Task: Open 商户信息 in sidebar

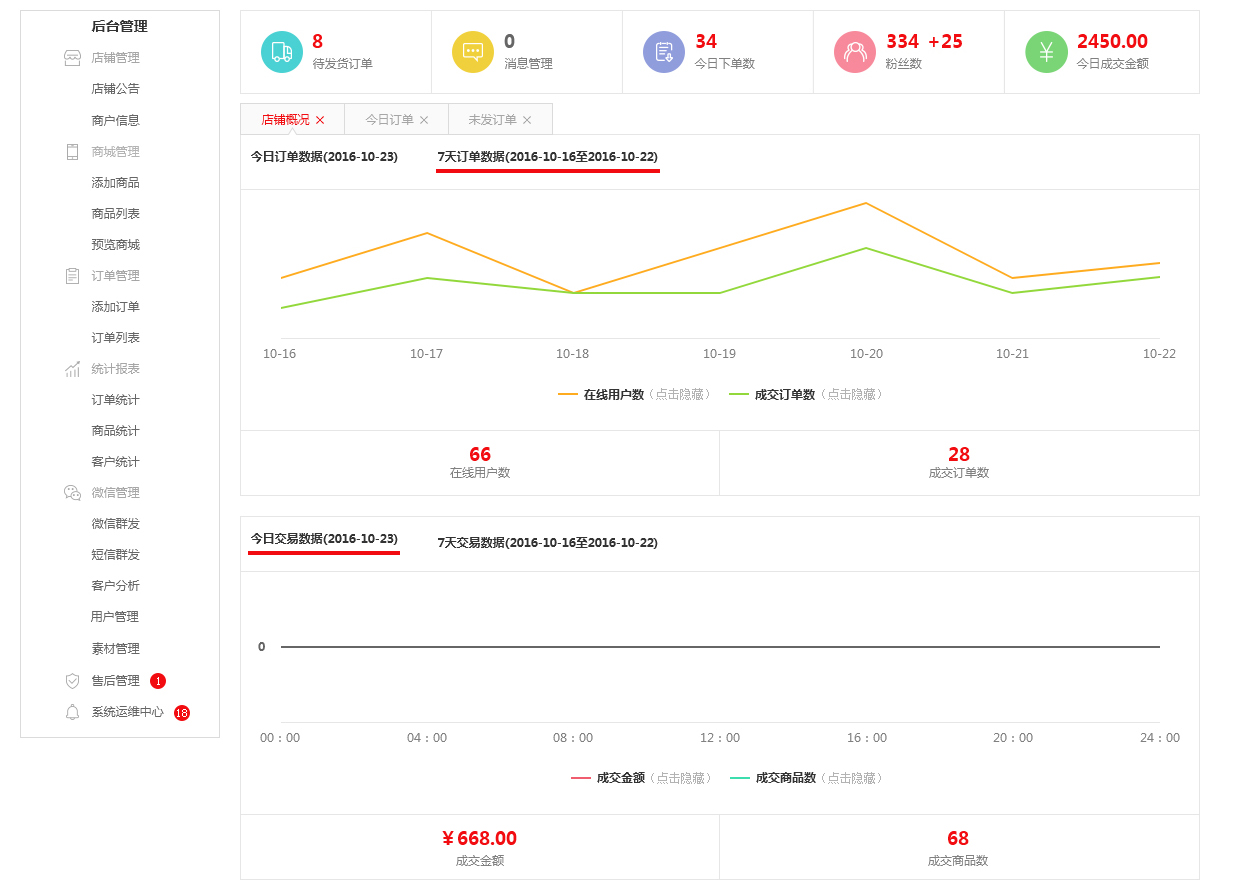Action: point(115,121)
